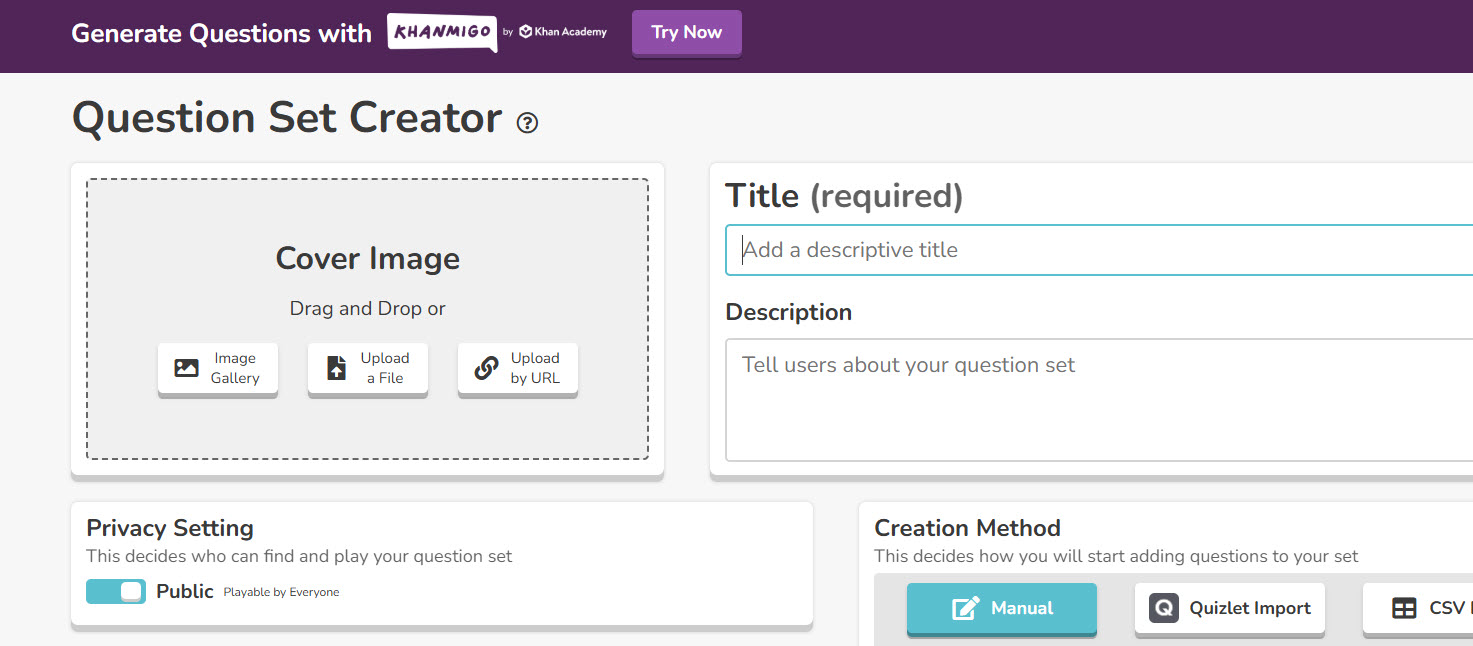Select the Manual creation method
1473x646 pixels.
click(1001, 607)
